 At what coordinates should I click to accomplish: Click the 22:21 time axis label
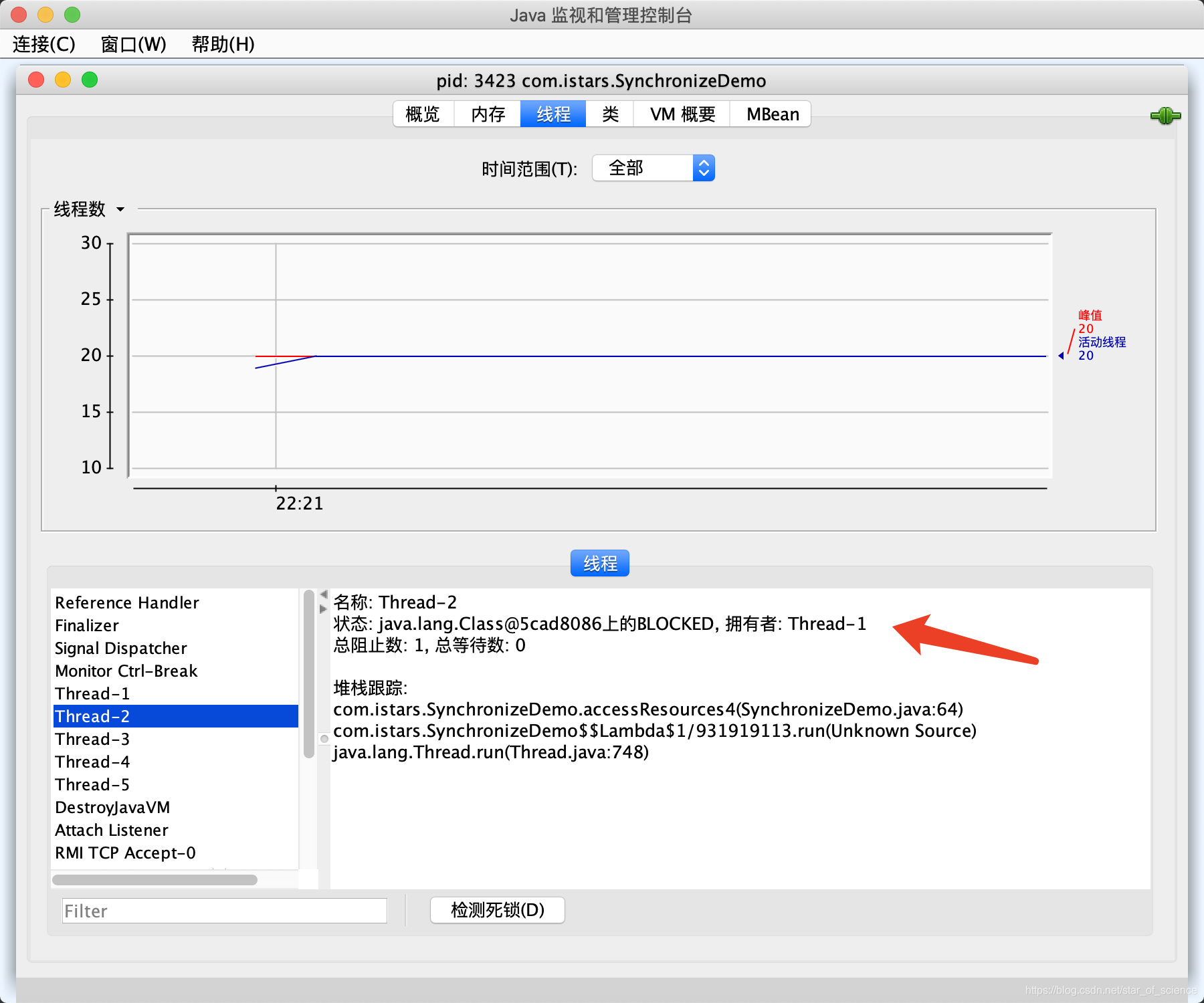coord(300,504)
